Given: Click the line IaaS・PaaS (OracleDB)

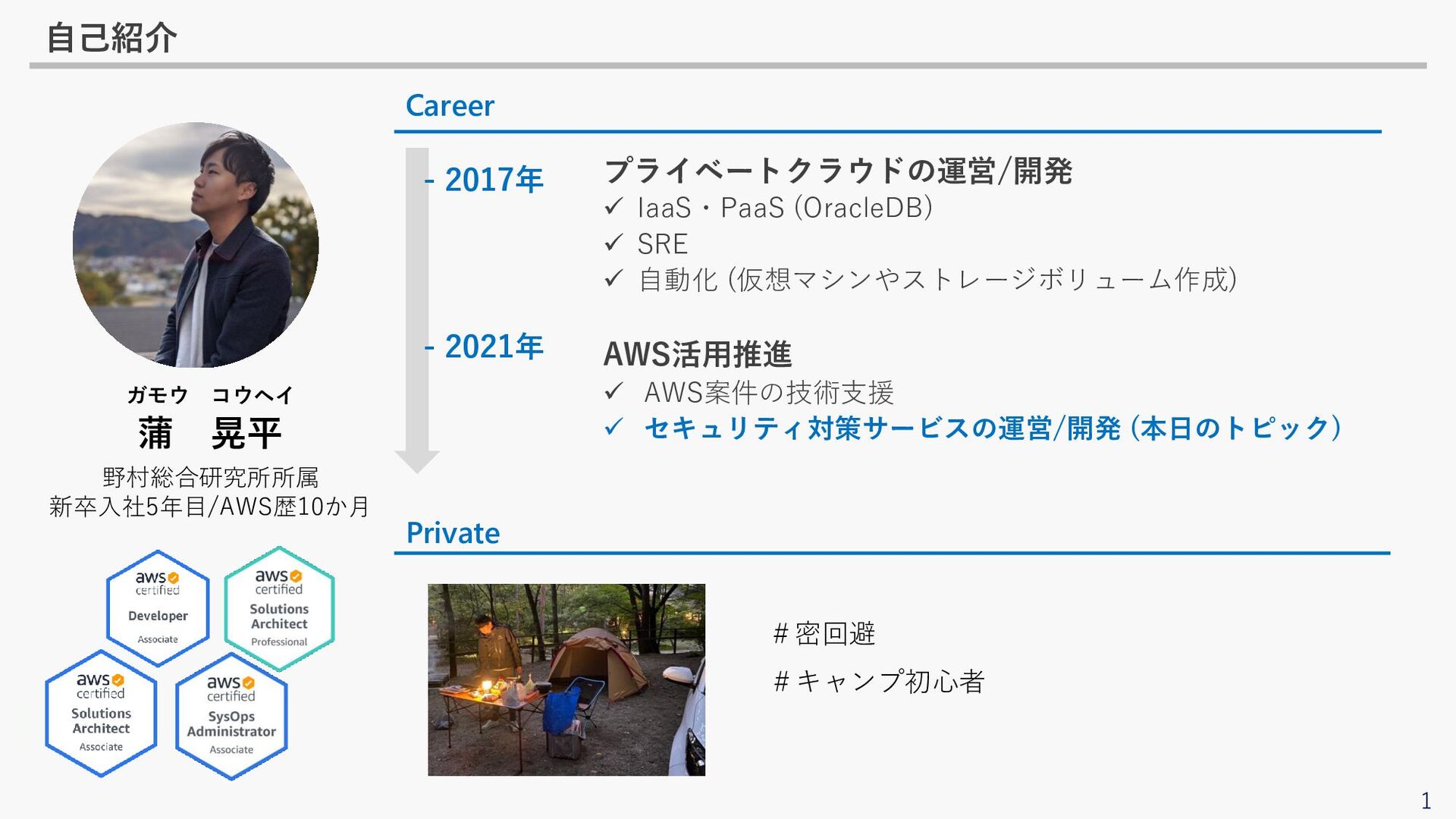Looking at the screenshot, I should point(785,207).
